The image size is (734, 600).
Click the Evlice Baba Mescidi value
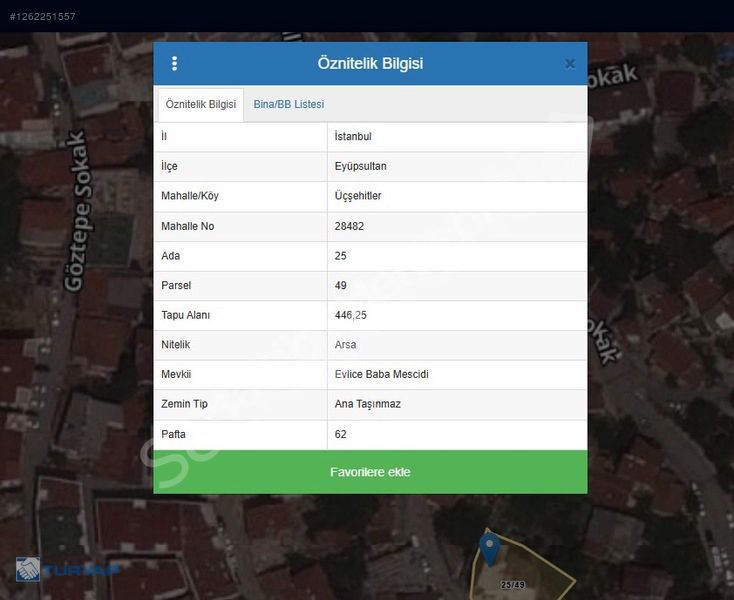pyautogui.click(x=381, y=375)
